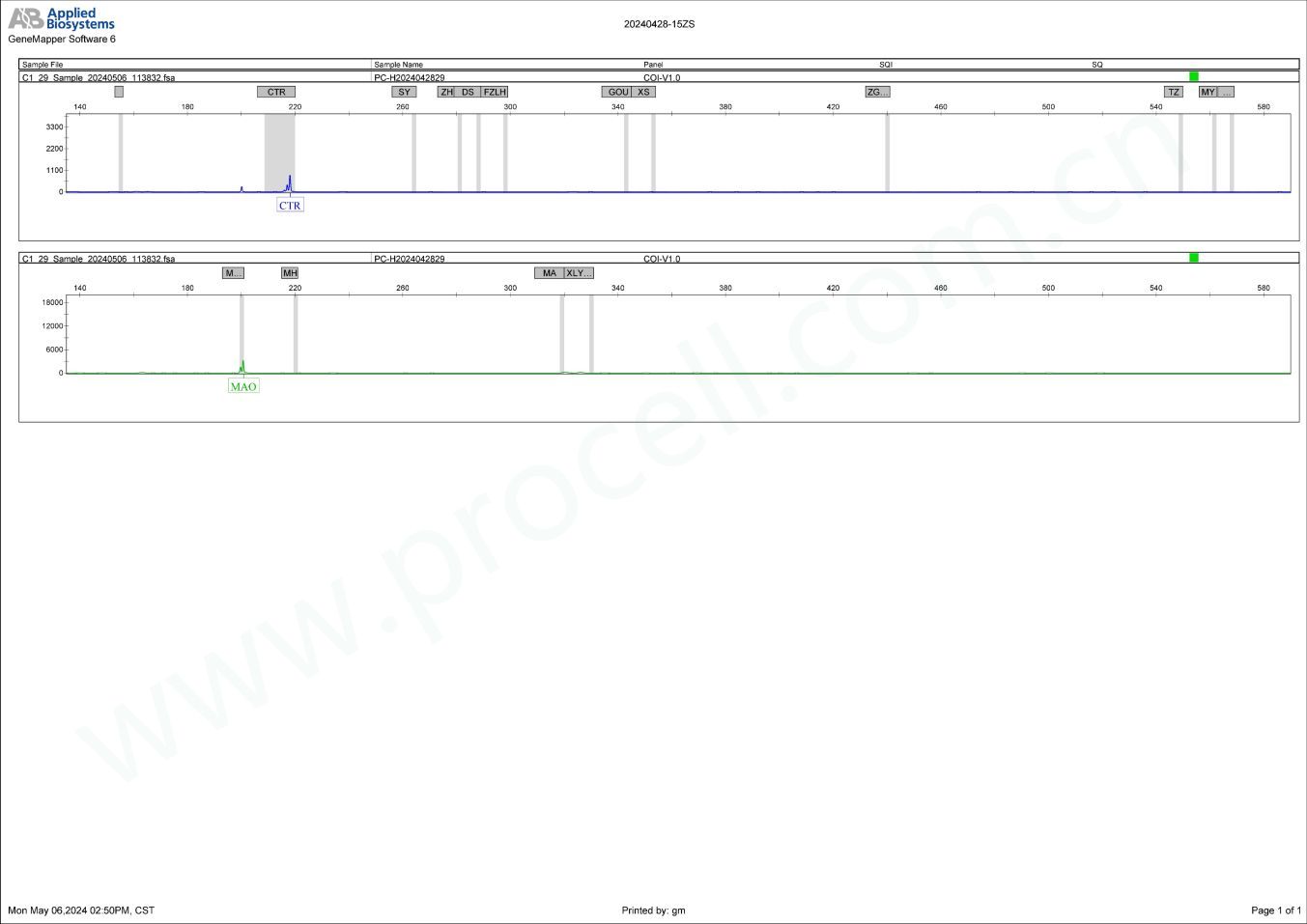Click the Panel column header

[653, 65]
